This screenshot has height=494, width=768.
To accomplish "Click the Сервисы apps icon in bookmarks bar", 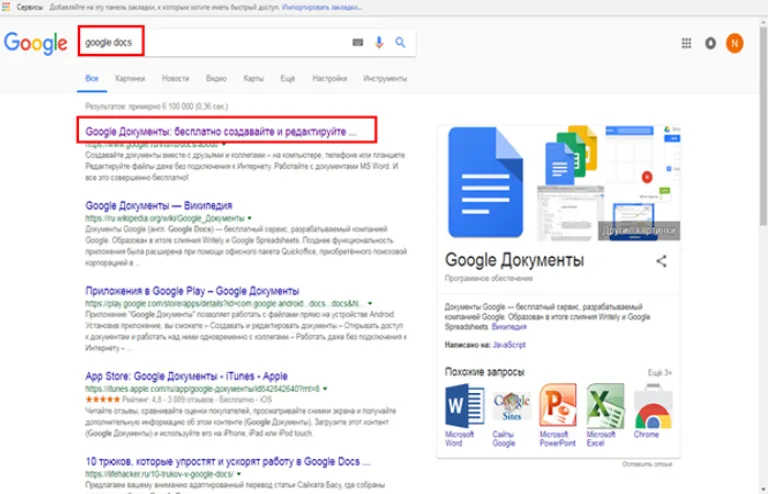I will click(x=6, y=7).
